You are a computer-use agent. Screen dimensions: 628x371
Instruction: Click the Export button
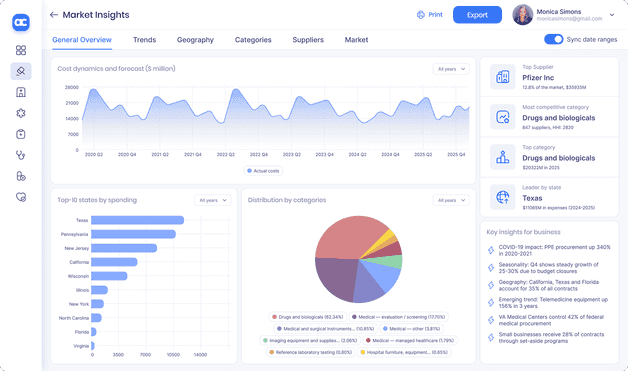477,15
